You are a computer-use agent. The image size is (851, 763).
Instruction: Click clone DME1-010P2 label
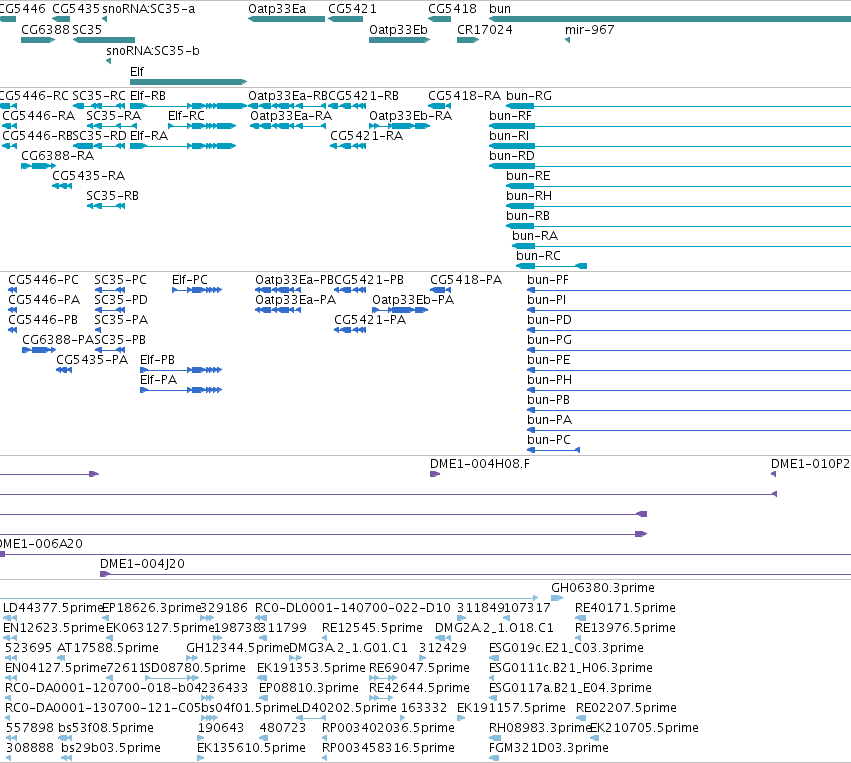click(x=810, y=464)
